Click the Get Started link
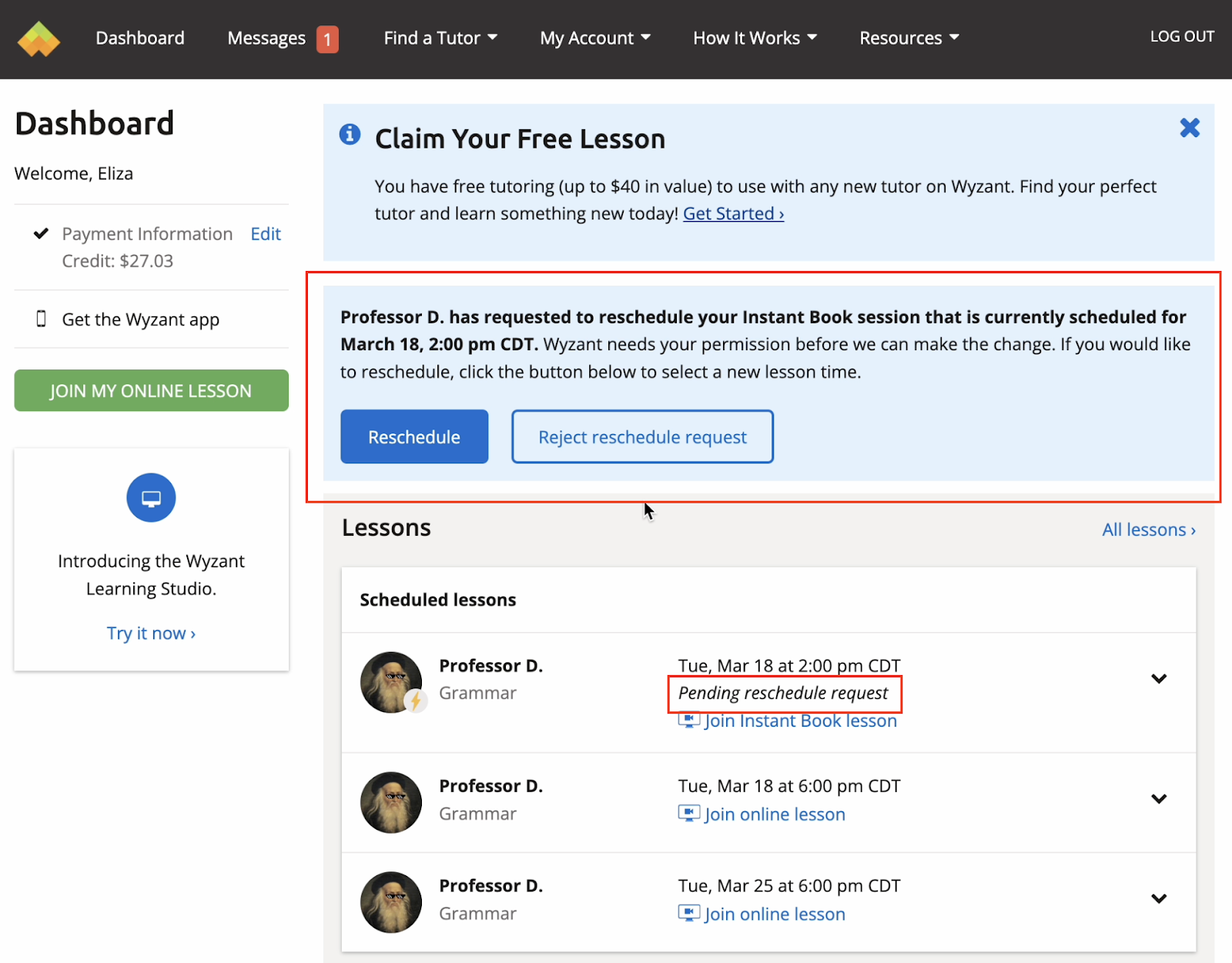 click(733, 213)
